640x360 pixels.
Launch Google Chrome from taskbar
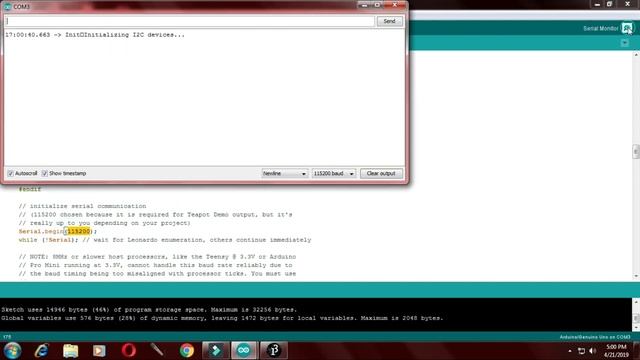click(187, 351)
